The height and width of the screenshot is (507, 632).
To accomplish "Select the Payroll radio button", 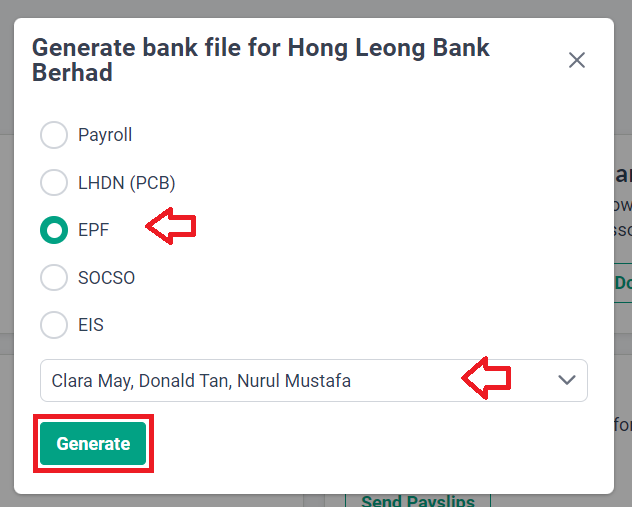I will point(53,135).
